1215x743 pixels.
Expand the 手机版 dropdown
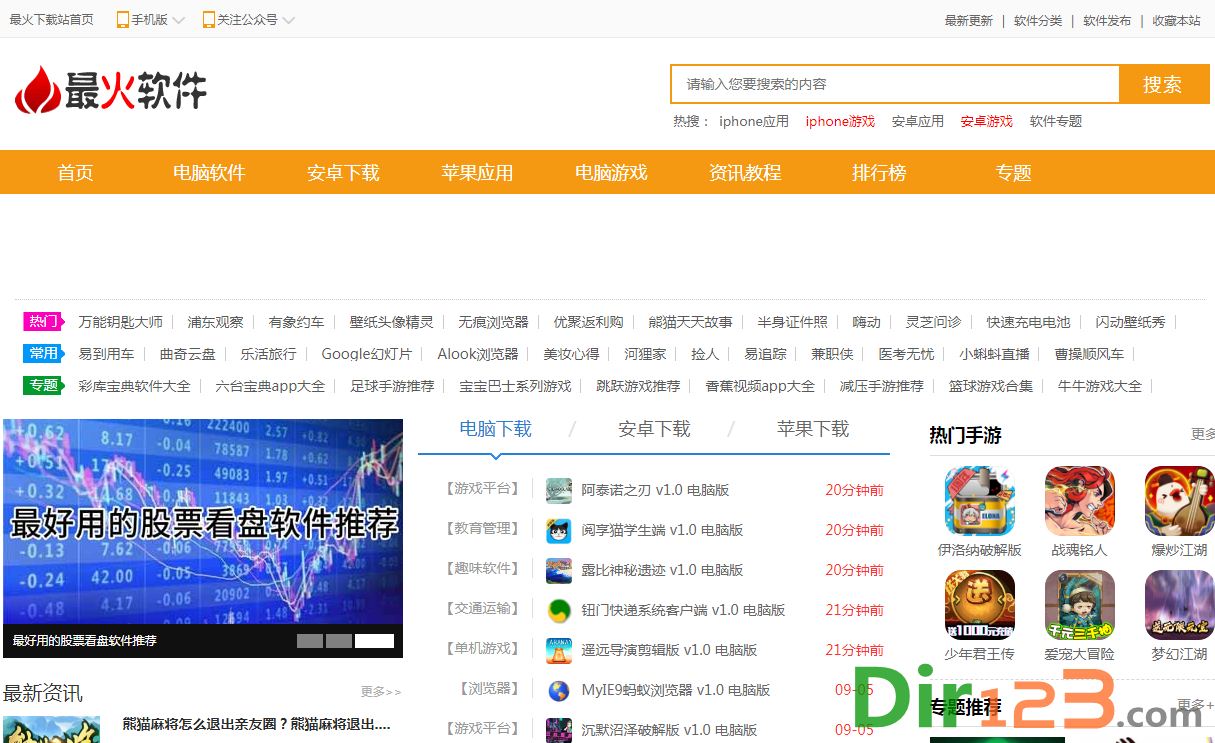[151, 20]
